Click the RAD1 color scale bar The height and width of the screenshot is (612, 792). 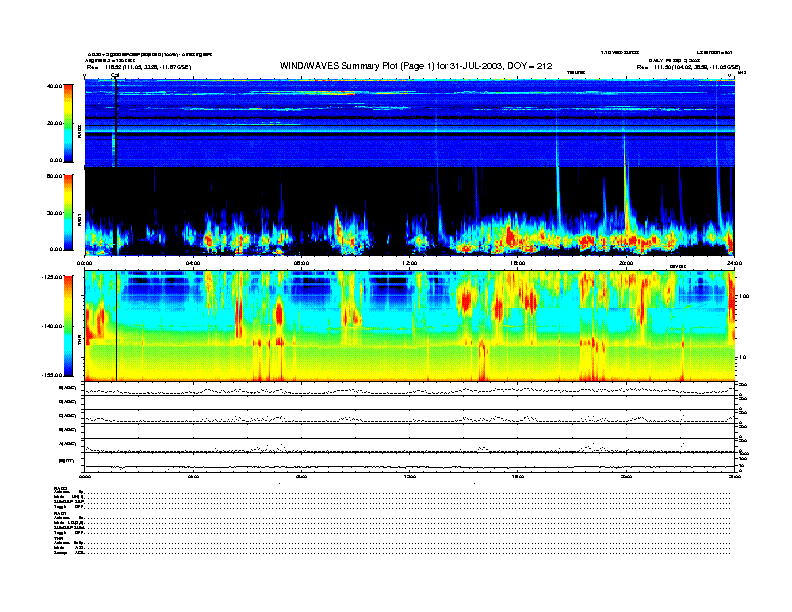coord(68,212)
